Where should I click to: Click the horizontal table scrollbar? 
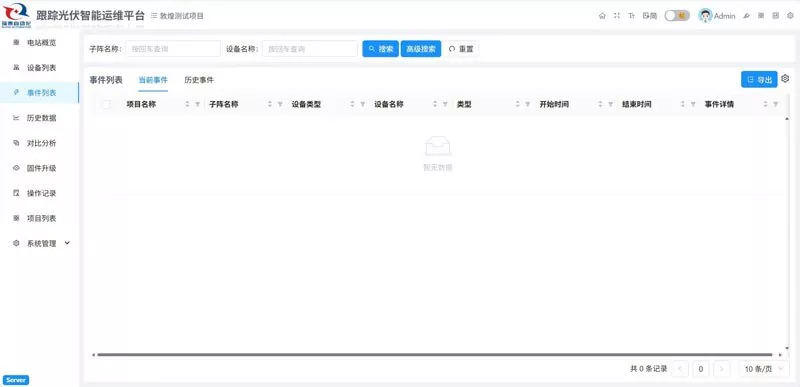pos(435,355)
